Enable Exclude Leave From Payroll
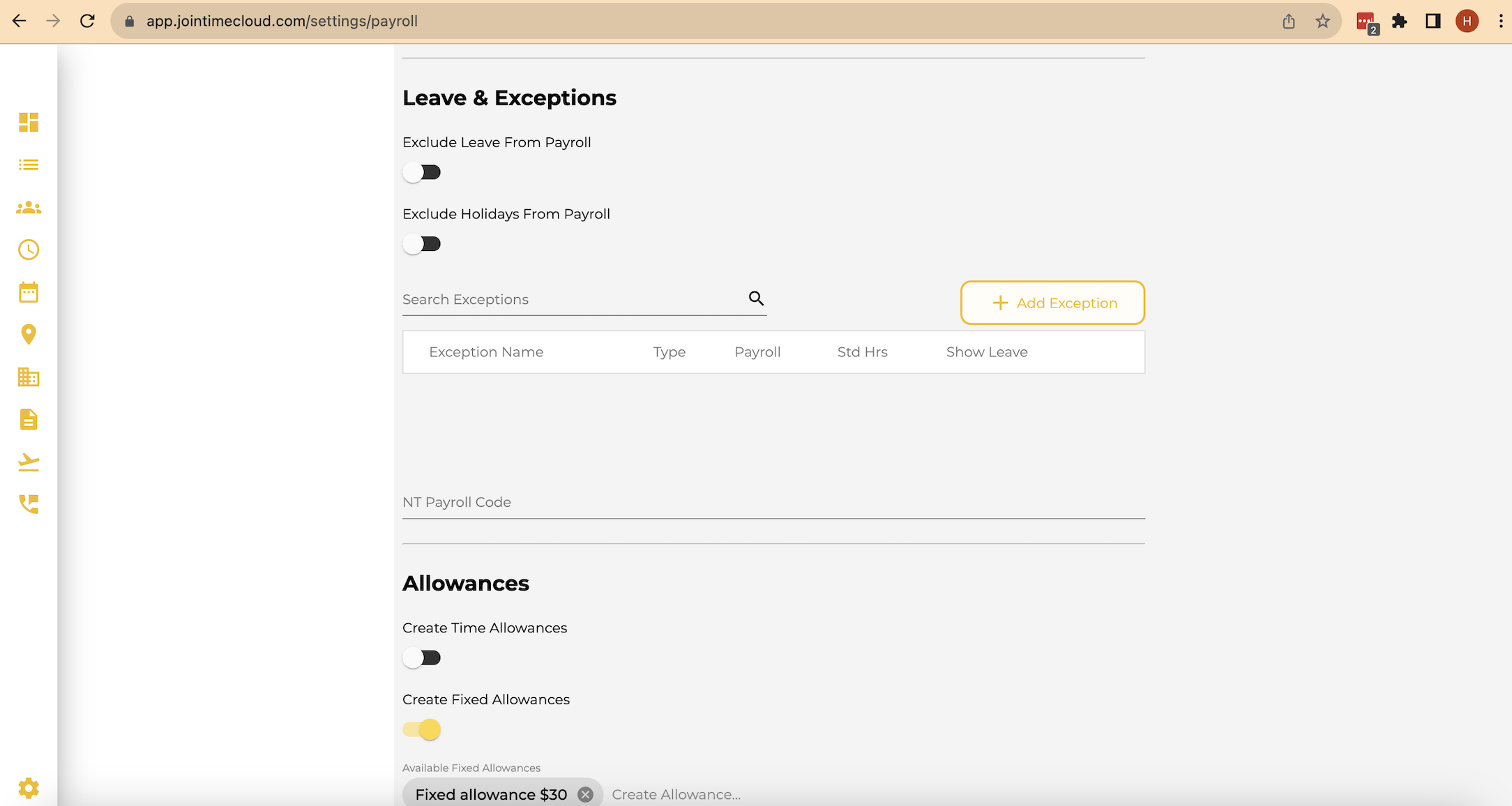Screen dimensions: 1512x806 click(422, 172)
